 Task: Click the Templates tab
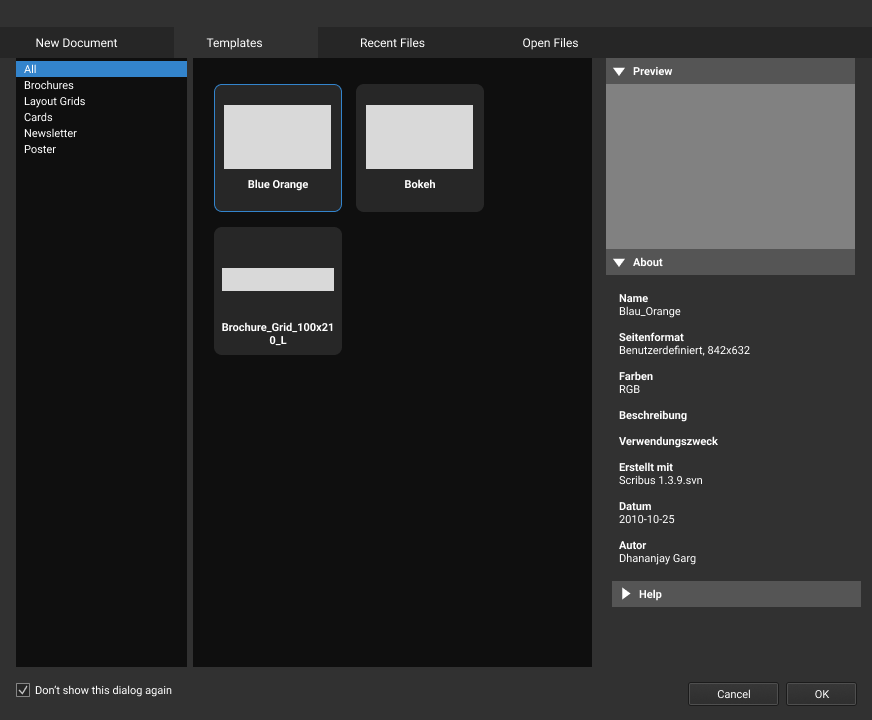pyautogui.click(x=234, y=43)
